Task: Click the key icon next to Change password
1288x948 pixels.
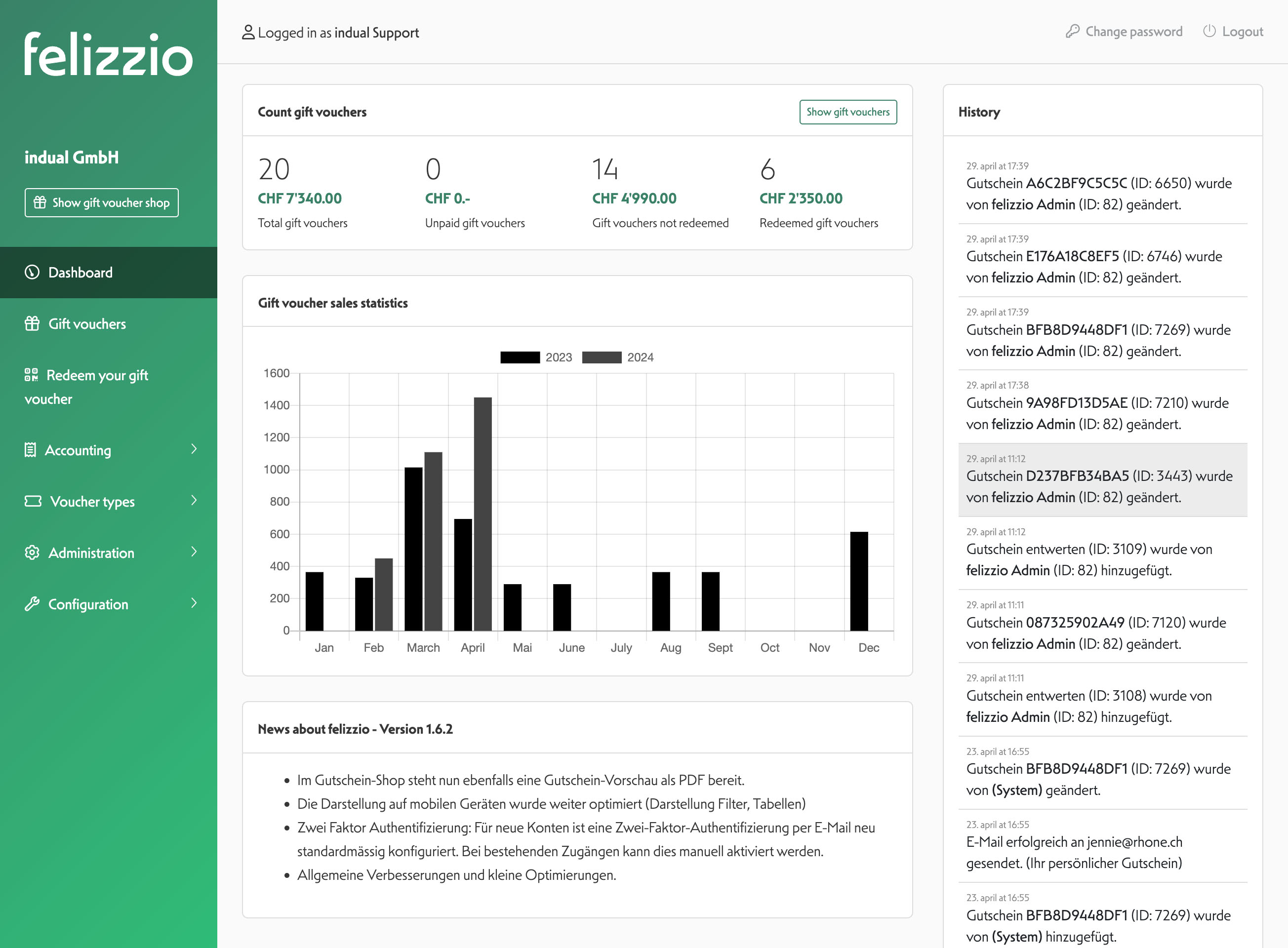Action: coord(1073,32)
